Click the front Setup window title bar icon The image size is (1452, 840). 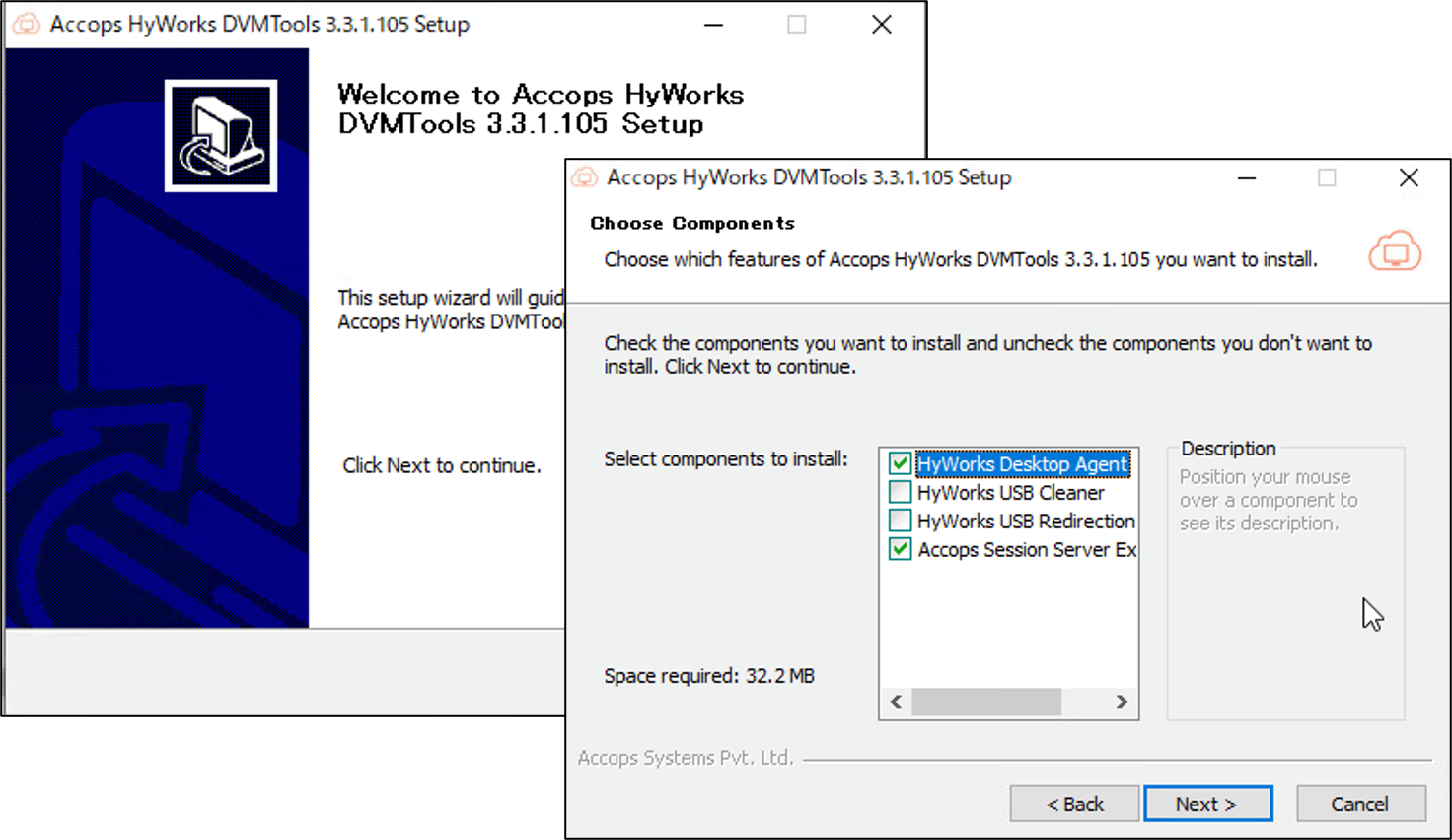click(x=585, y=177)
